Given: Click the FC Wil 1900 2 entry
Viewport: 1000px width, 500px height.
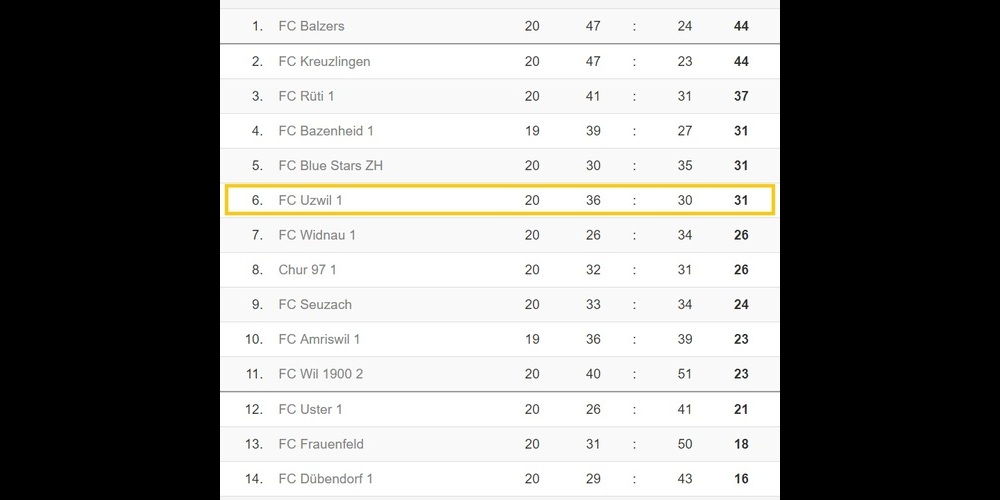Looking at the screenshot, I should point(320,374).
